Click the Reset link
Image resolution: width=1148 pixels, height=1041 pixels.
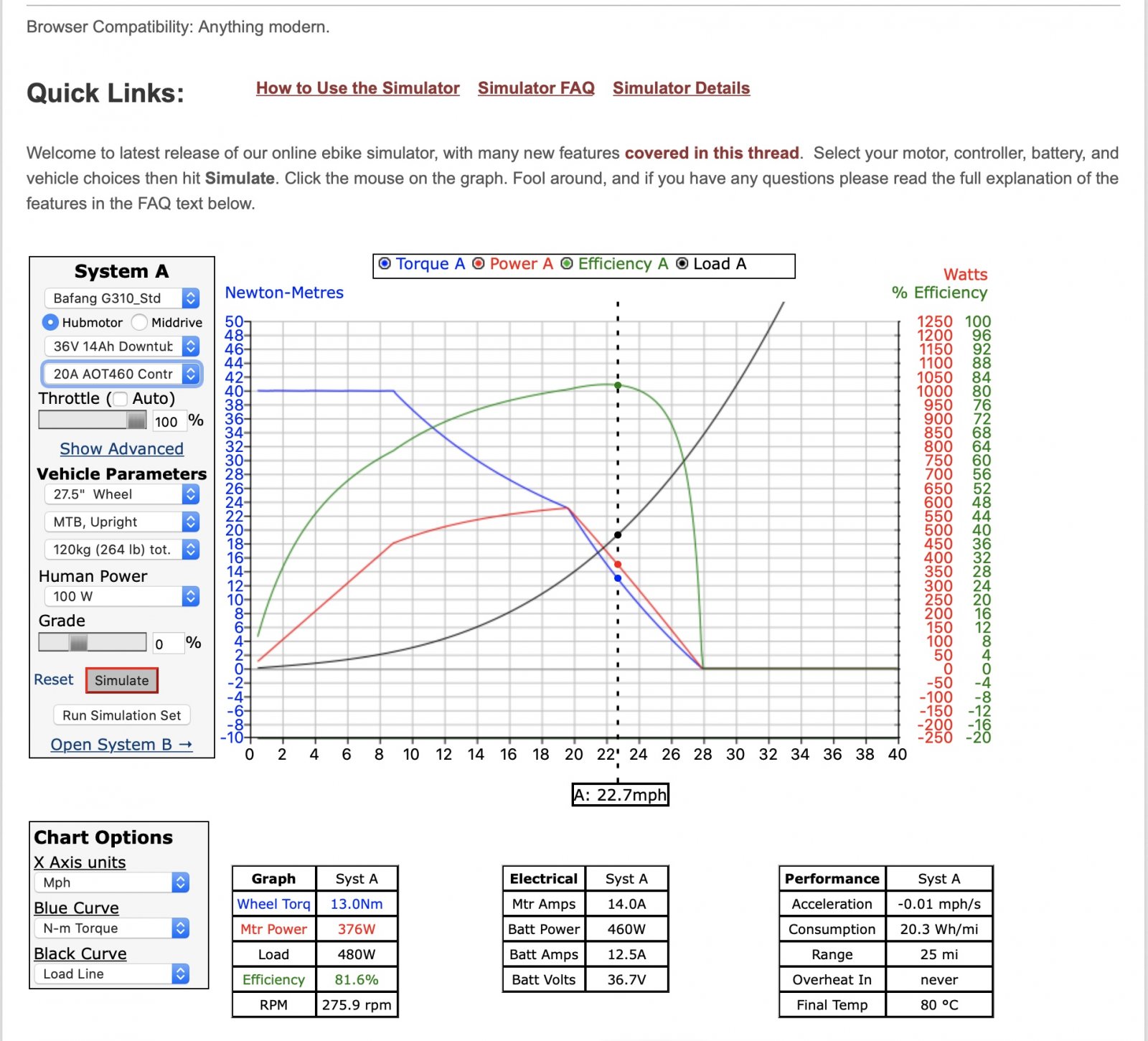pos(53,679)
